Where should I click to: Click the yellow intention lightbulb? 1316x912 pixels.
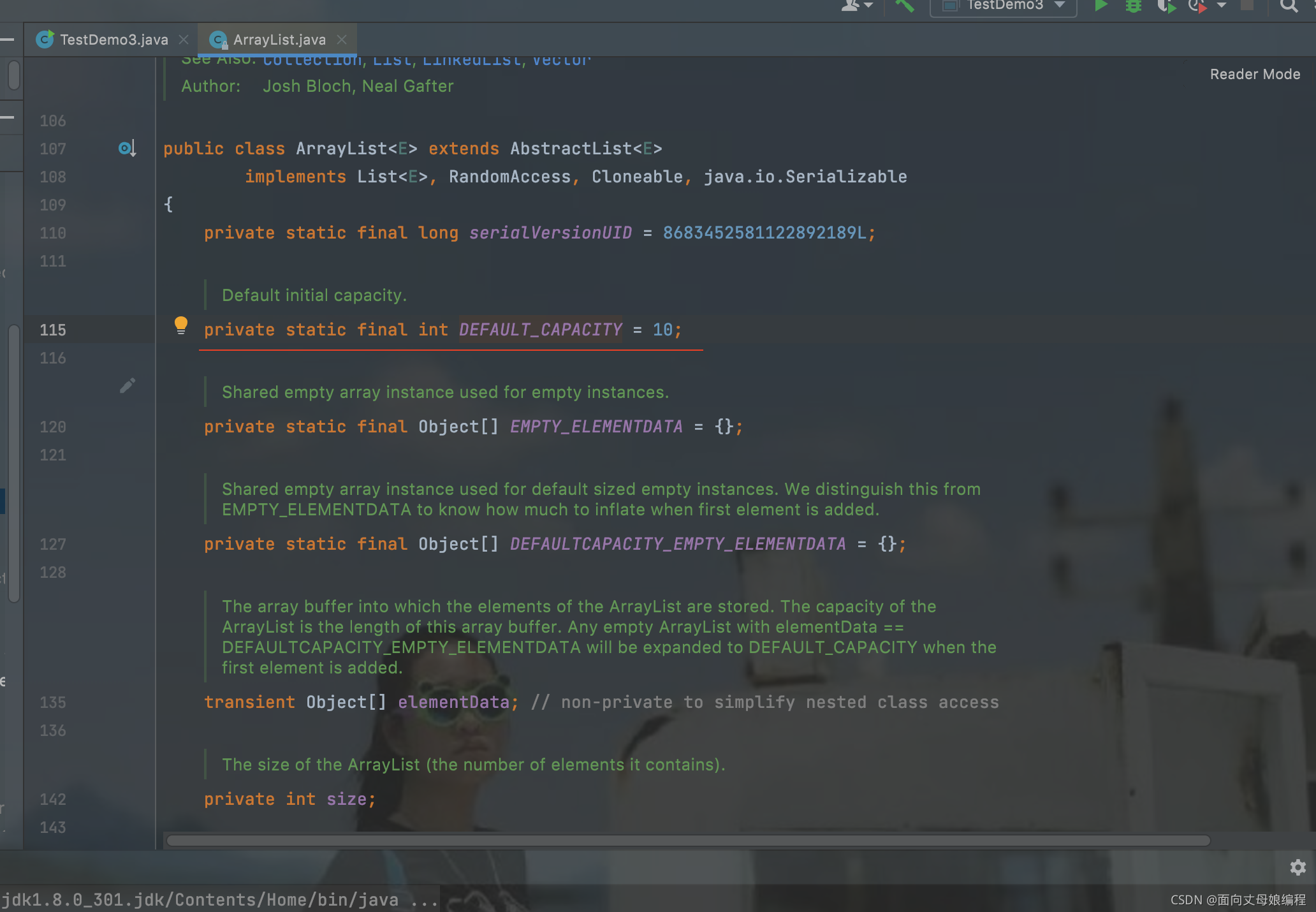181,325
